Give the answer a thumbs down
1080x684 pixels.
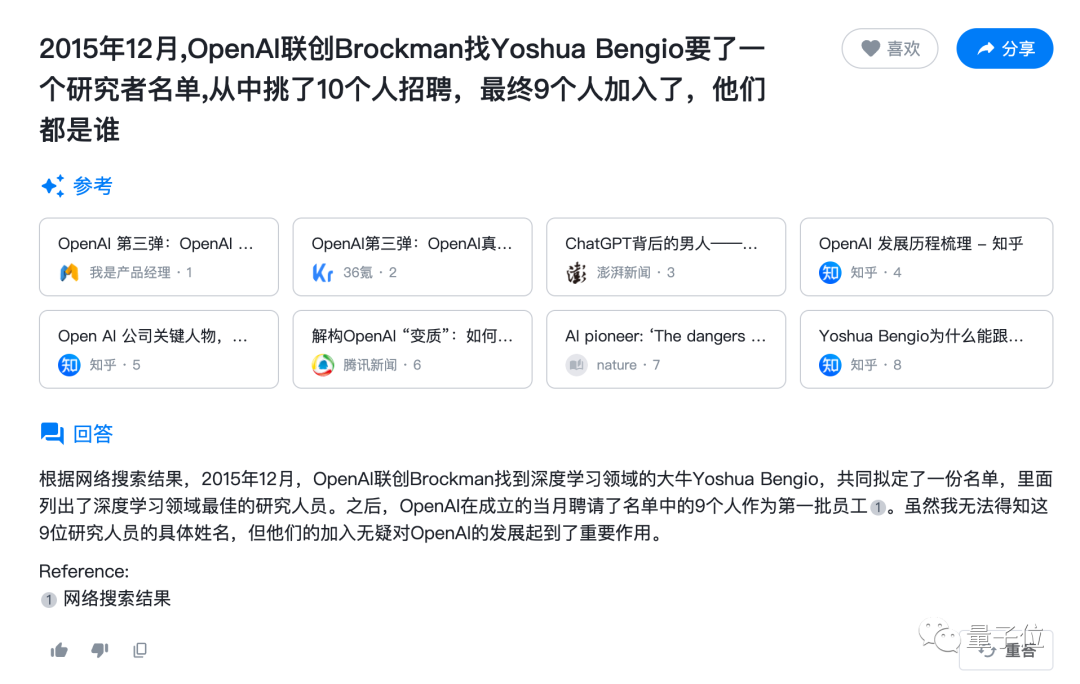99,650
